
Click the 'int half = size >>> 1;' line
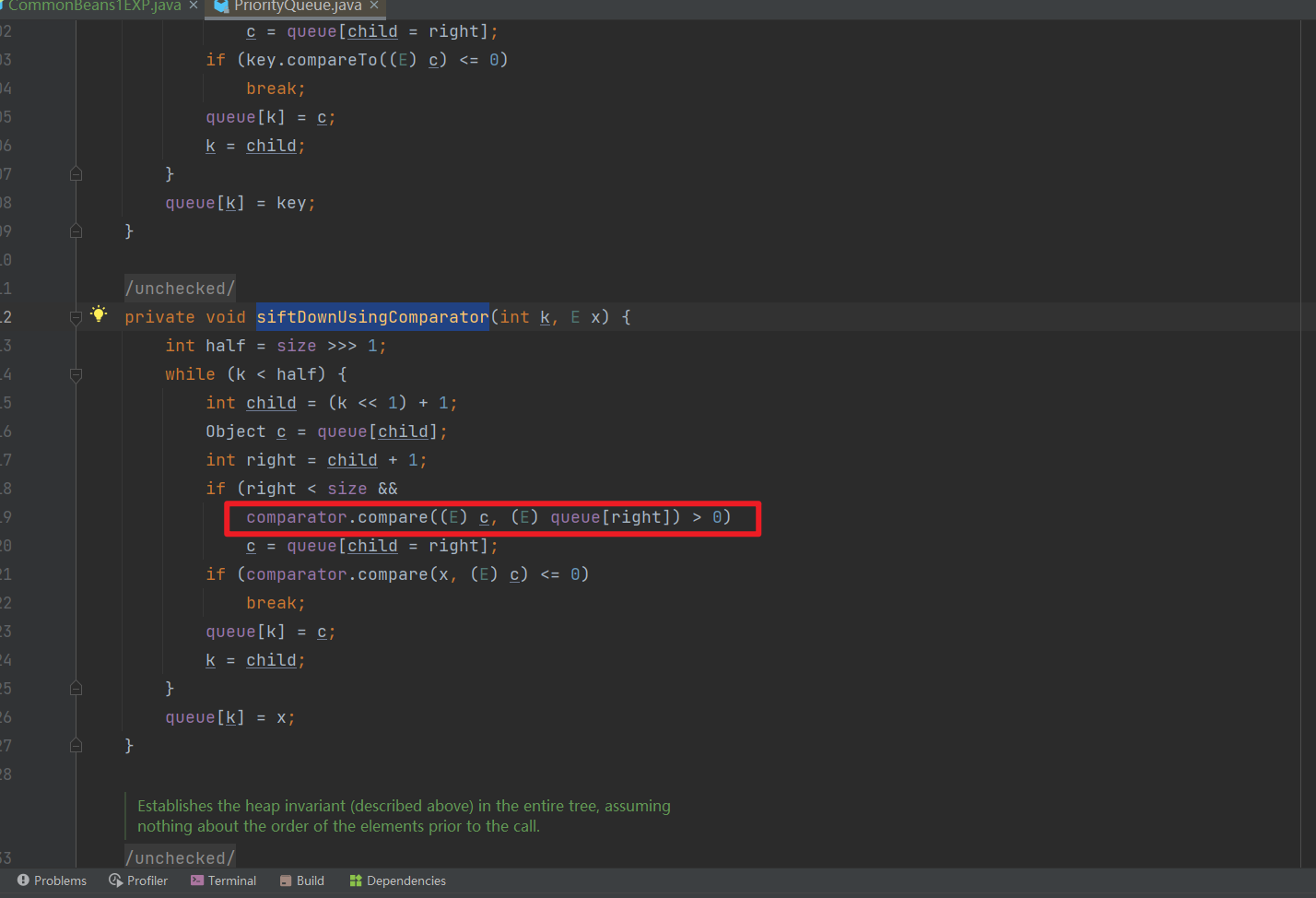point(276,346)
